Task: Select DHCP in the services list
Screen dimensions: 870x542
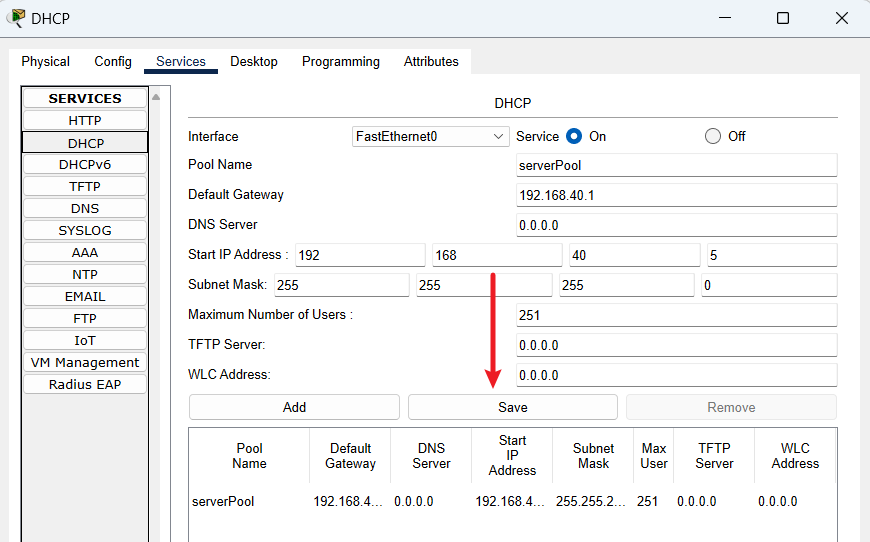Action: pos(85,143)
